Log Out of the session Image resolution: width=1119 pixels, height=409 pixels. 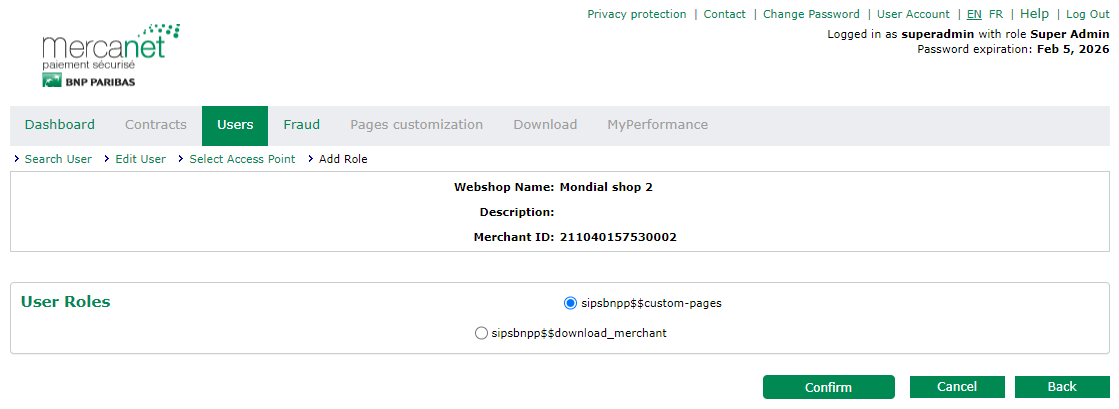coord(1088,14)
